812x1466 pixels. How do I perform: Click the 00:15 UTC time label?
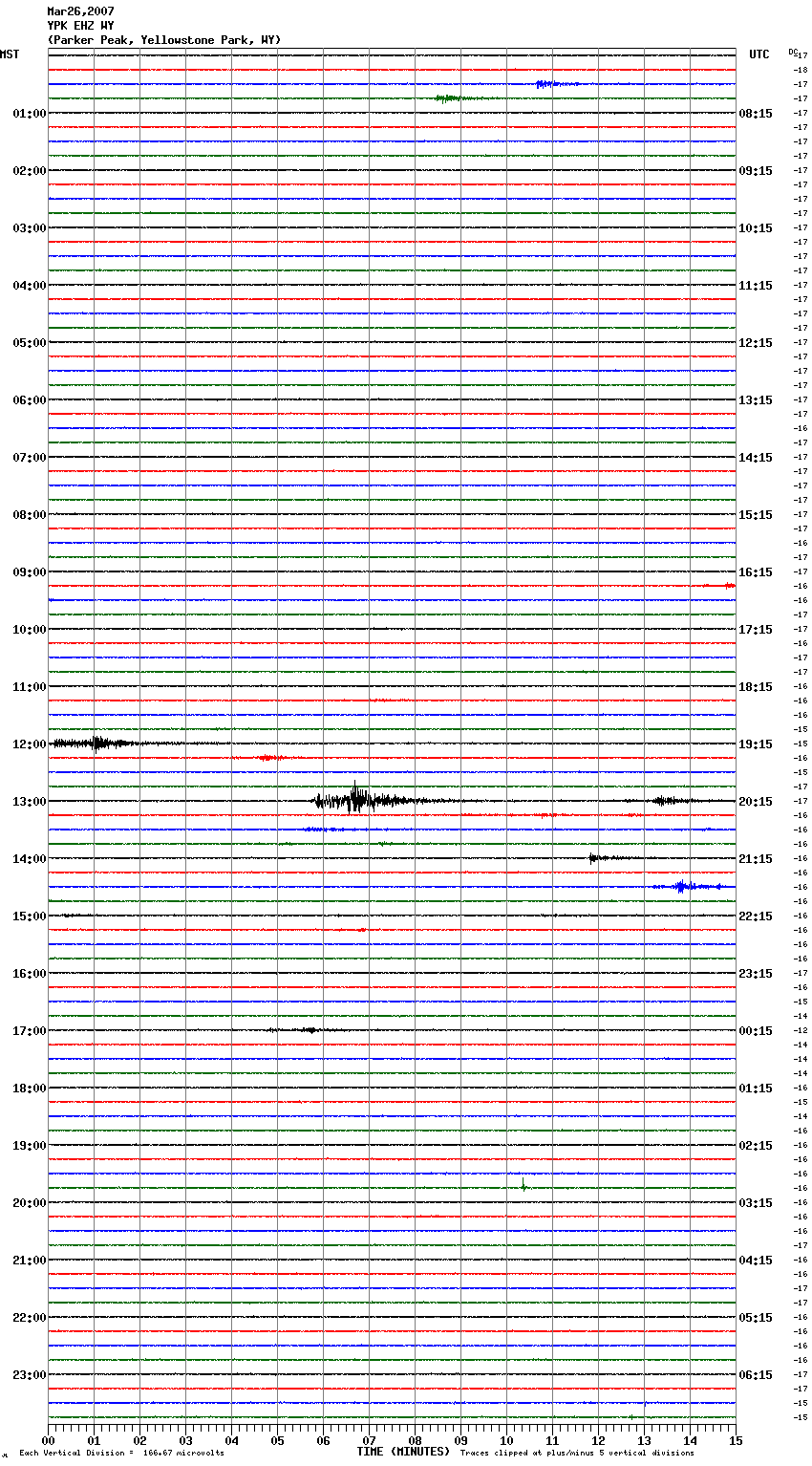click(756, 1031)
